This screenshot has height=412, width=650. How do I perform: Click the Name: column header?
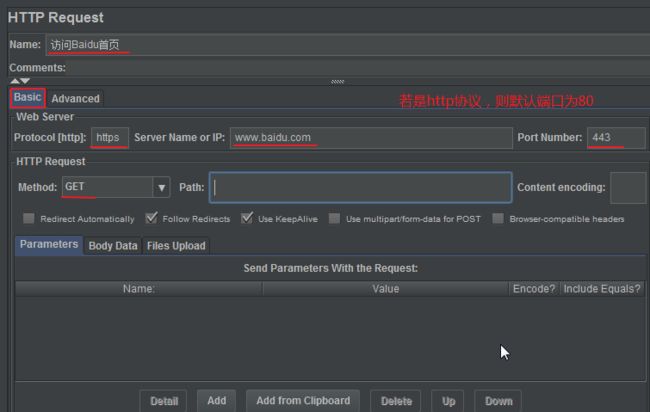tap(139, 289)
